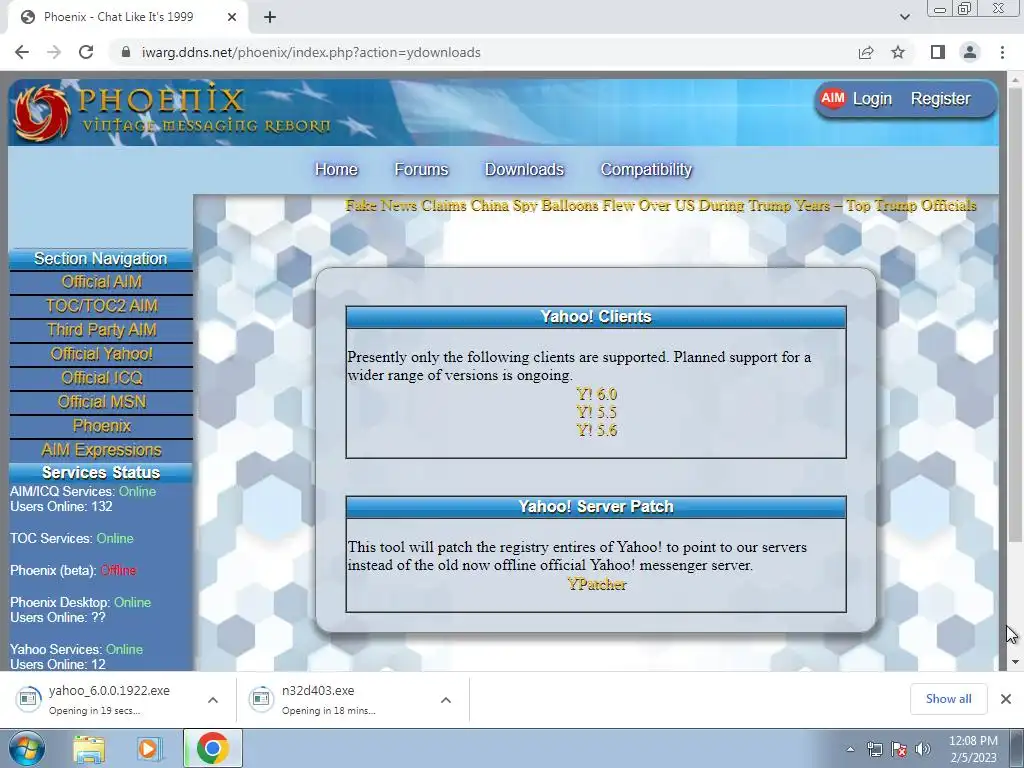The image size is (1024, 768).
Task: Open the volume speaker icon
Action: [922, 750]
